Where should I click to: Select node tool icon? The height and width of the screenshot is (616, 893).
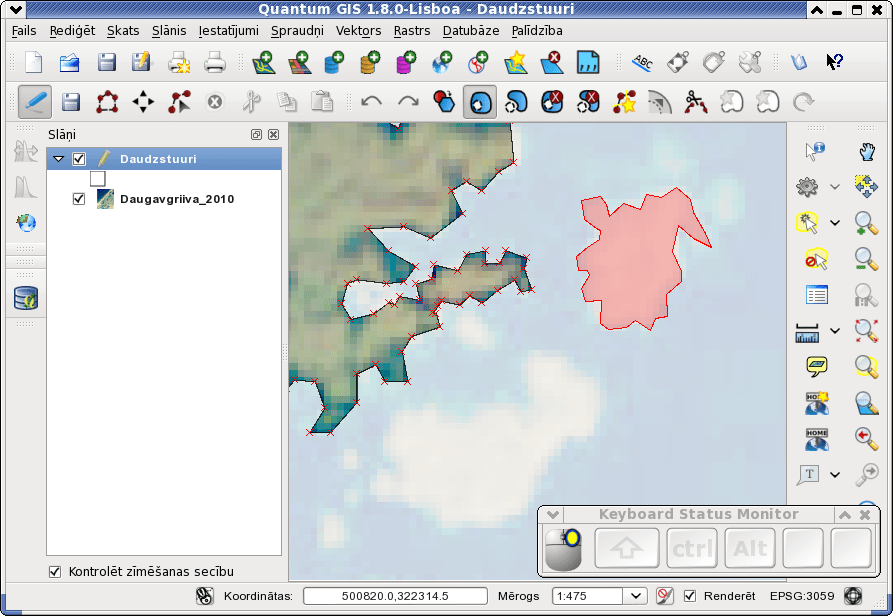pos(179,102)
